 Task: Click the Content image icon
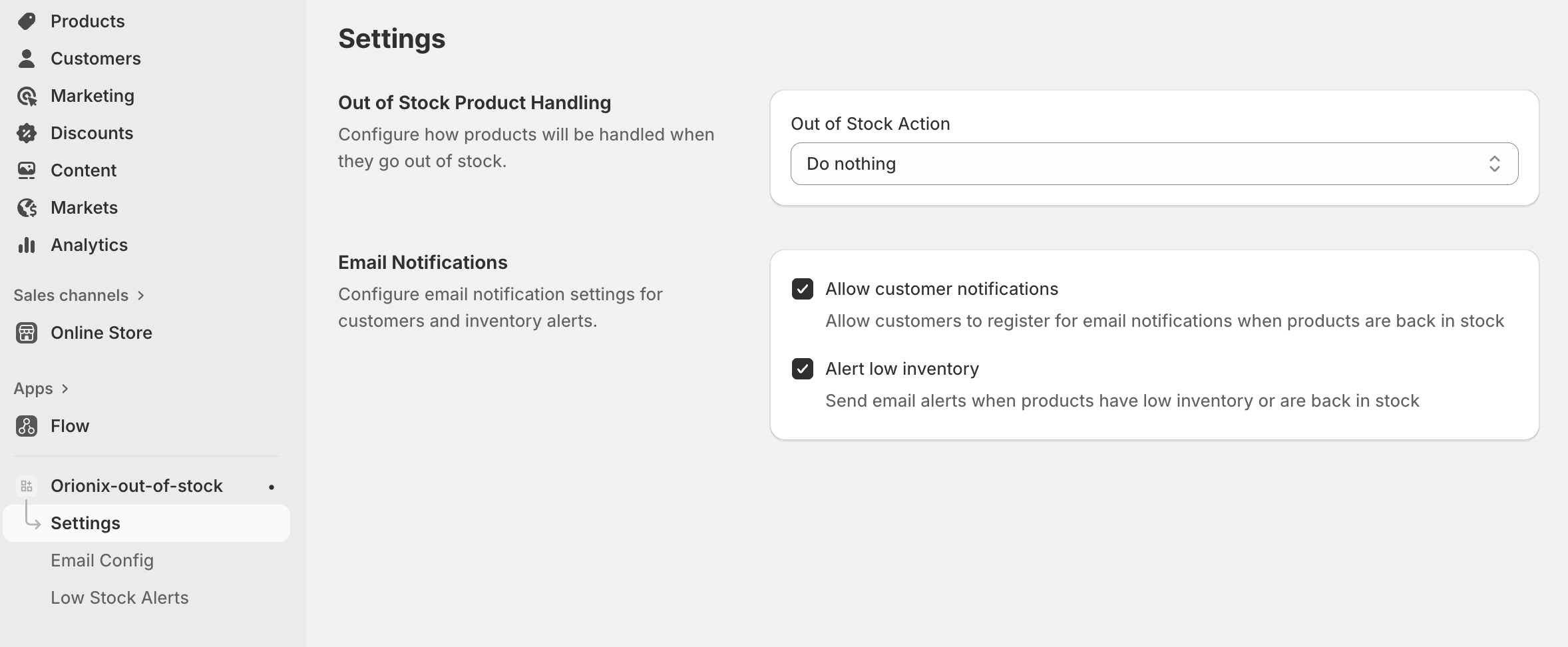(x=27, y=170)
